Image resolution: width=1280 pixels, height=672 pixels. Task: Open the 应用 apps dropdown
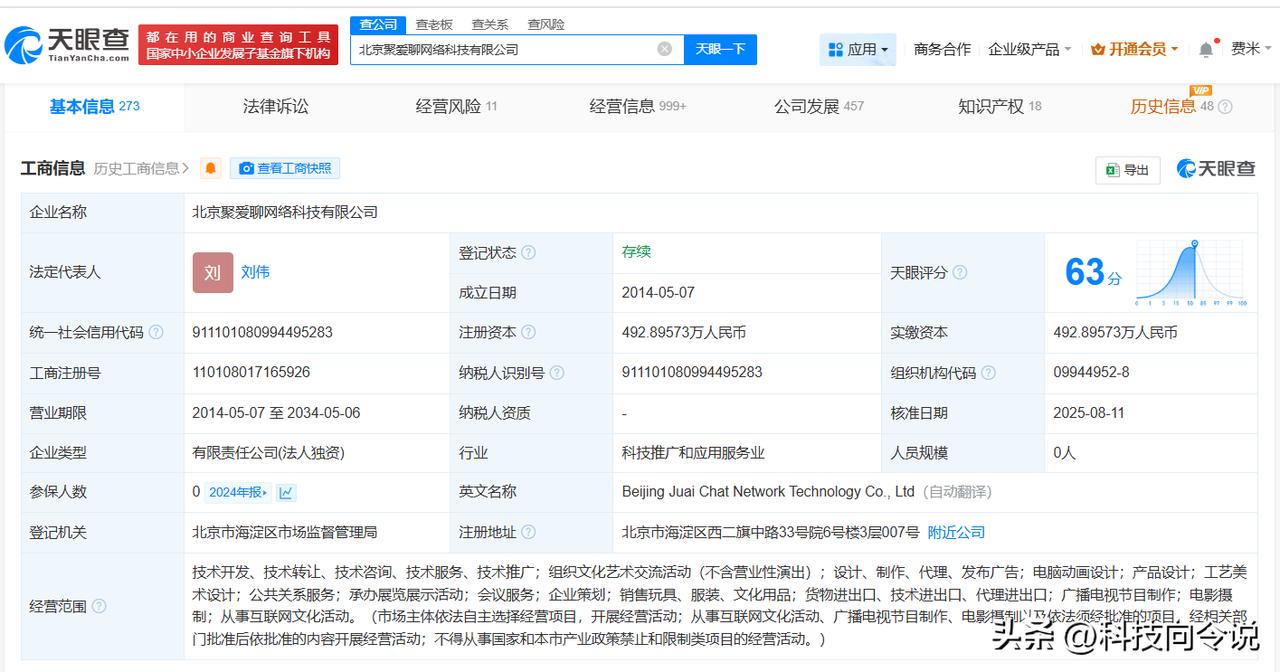click(857, 49)
